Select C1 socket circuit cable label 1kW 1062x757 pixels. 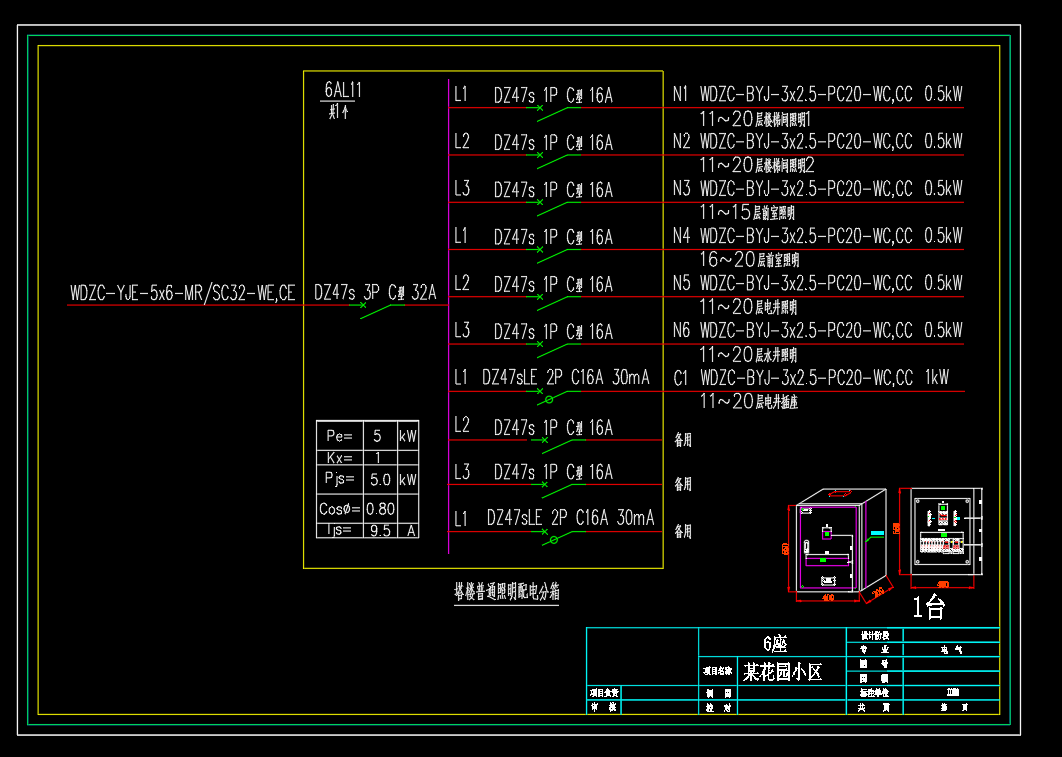(811, 378)
